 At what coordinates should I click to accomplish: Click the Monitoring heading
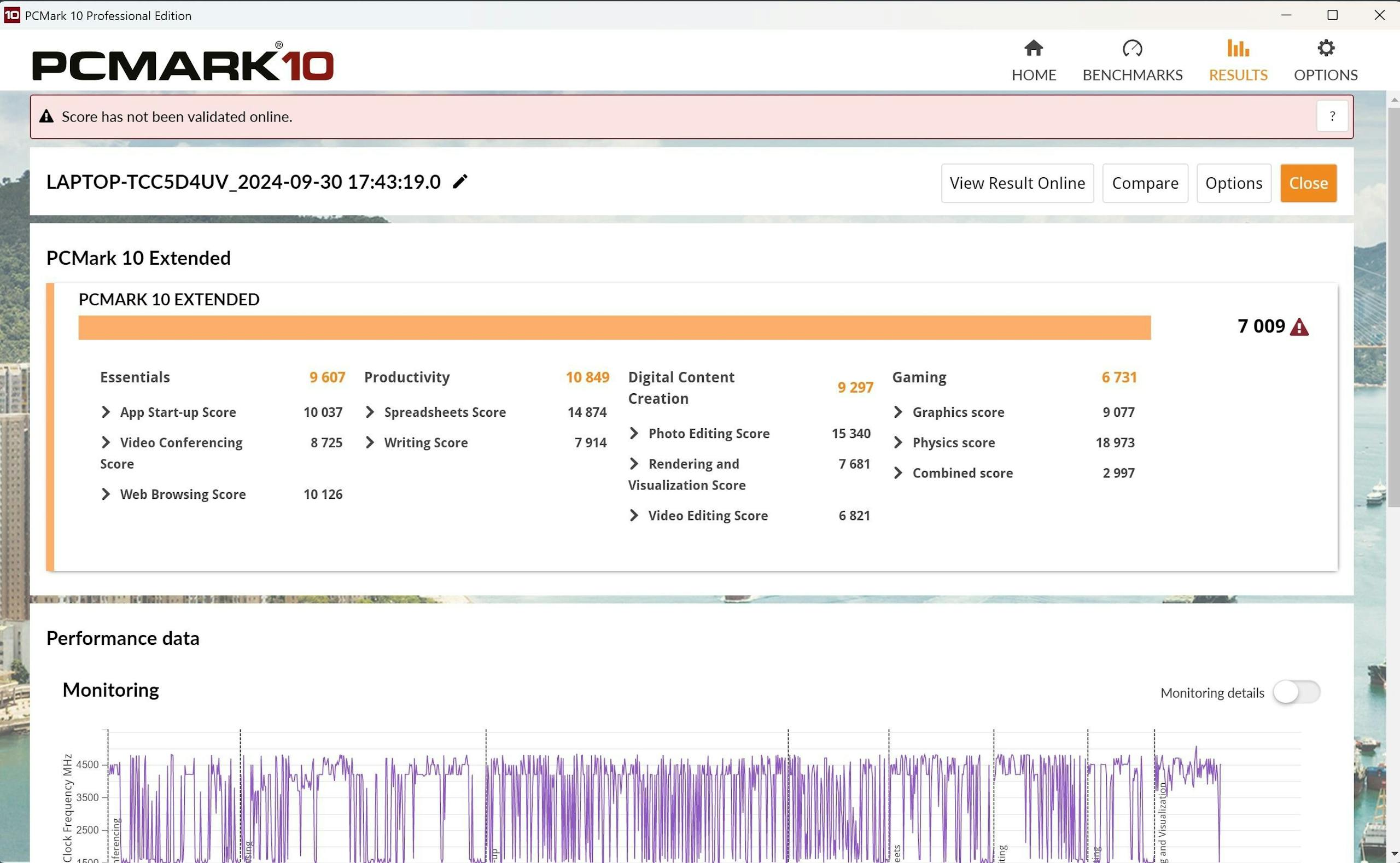[110, 690]
